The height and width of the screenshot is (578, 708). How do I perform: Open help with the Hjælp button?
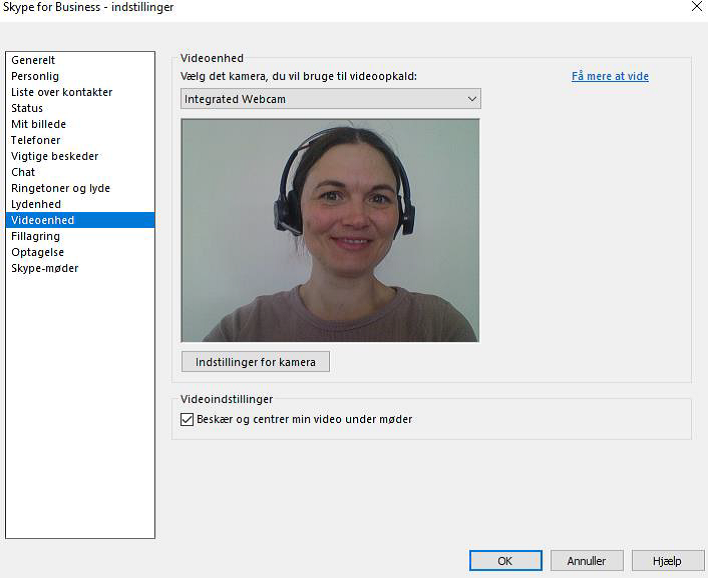pyautogui.click(x=667, y=561)
